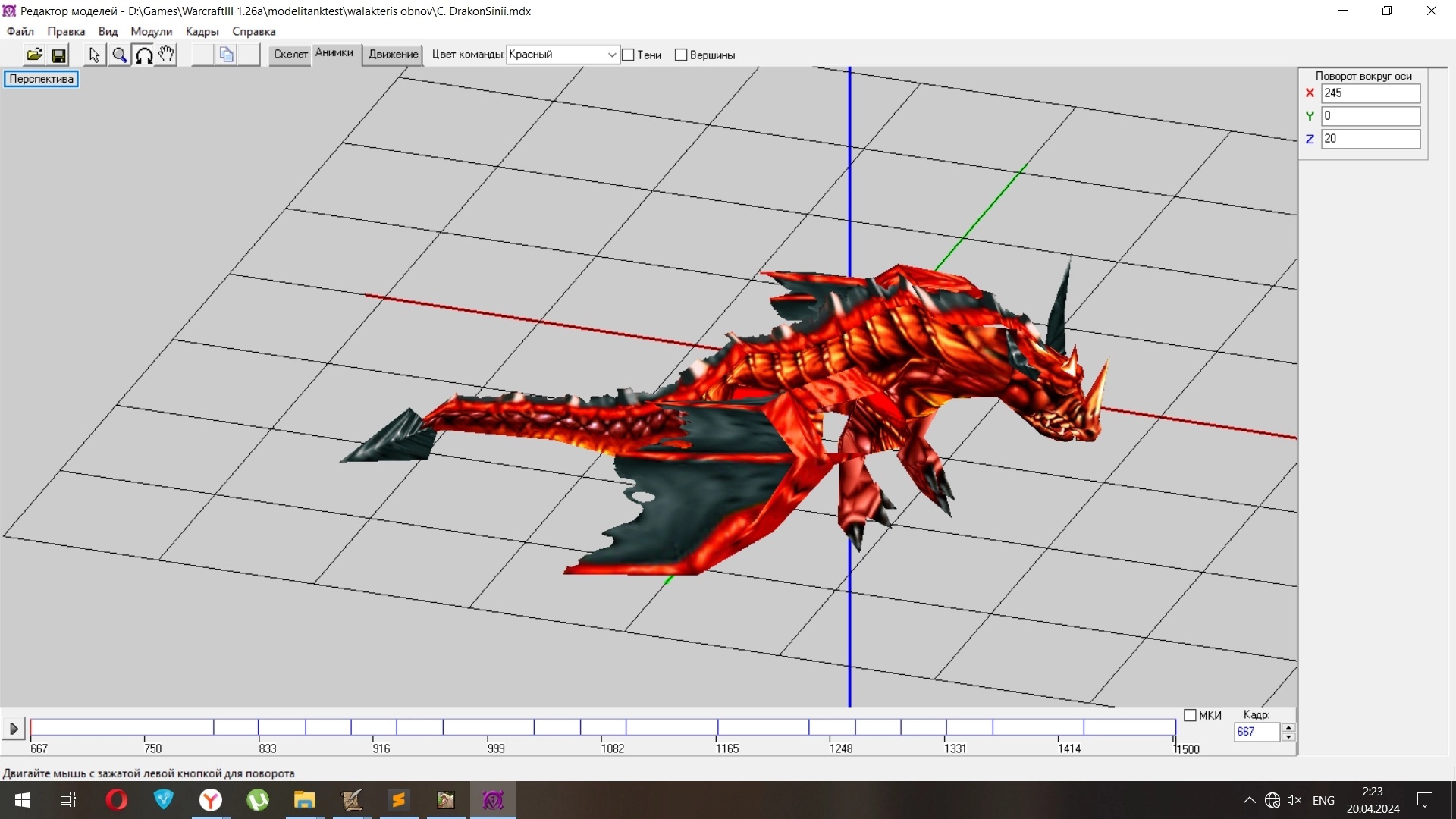
Task: Open the Модули menu
Action: click(x=151, y=31)
